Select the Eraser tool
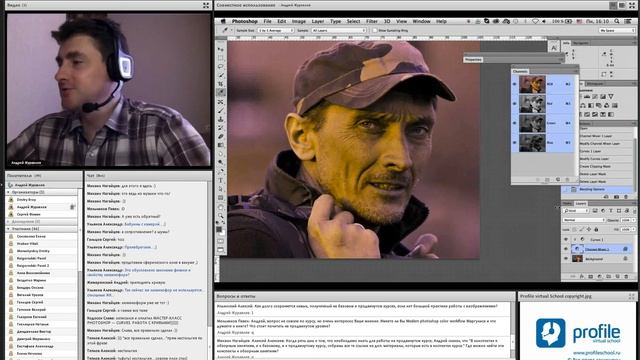640x360 pixels. [221, 136]
